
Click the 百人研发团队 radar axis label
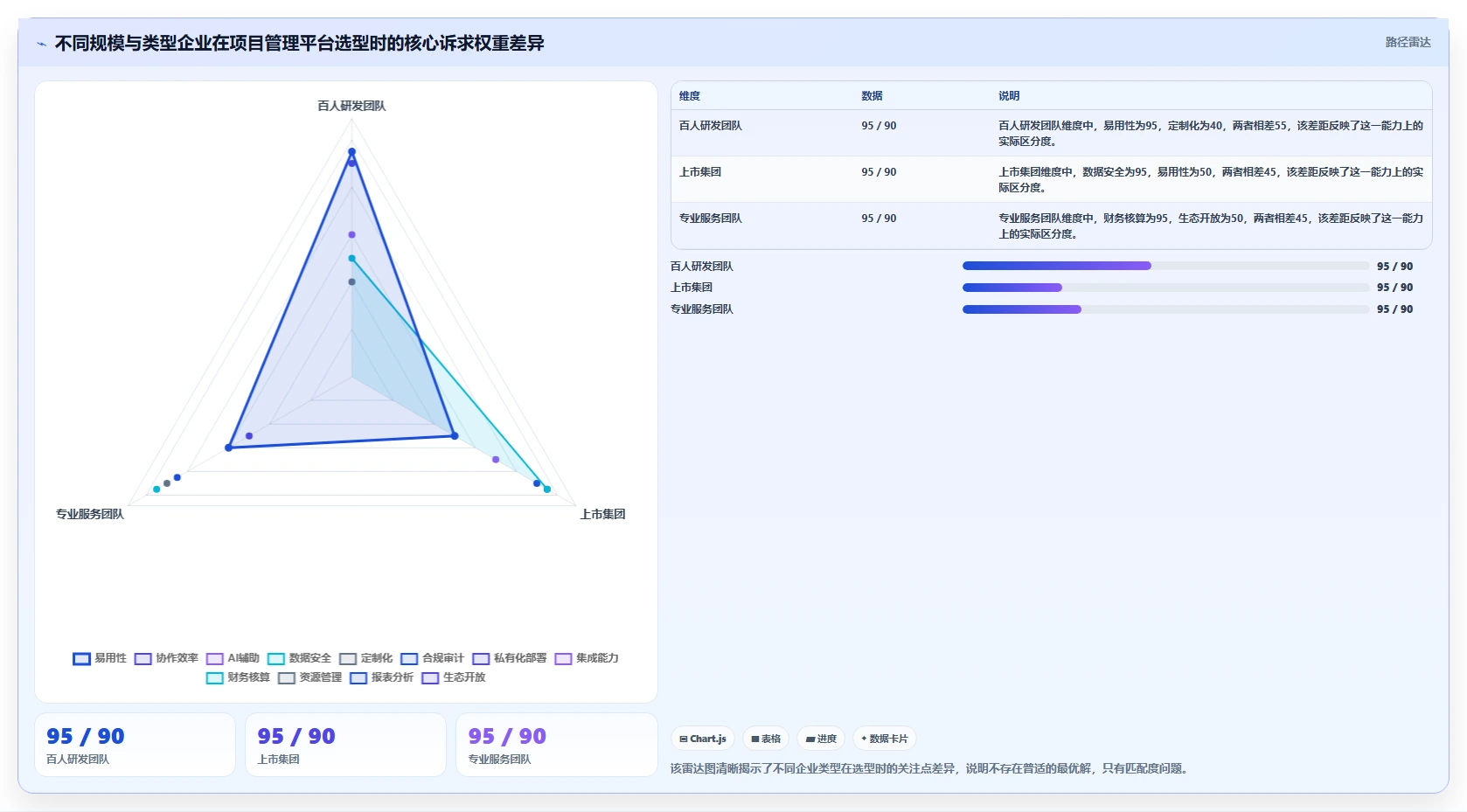point(351,106)
